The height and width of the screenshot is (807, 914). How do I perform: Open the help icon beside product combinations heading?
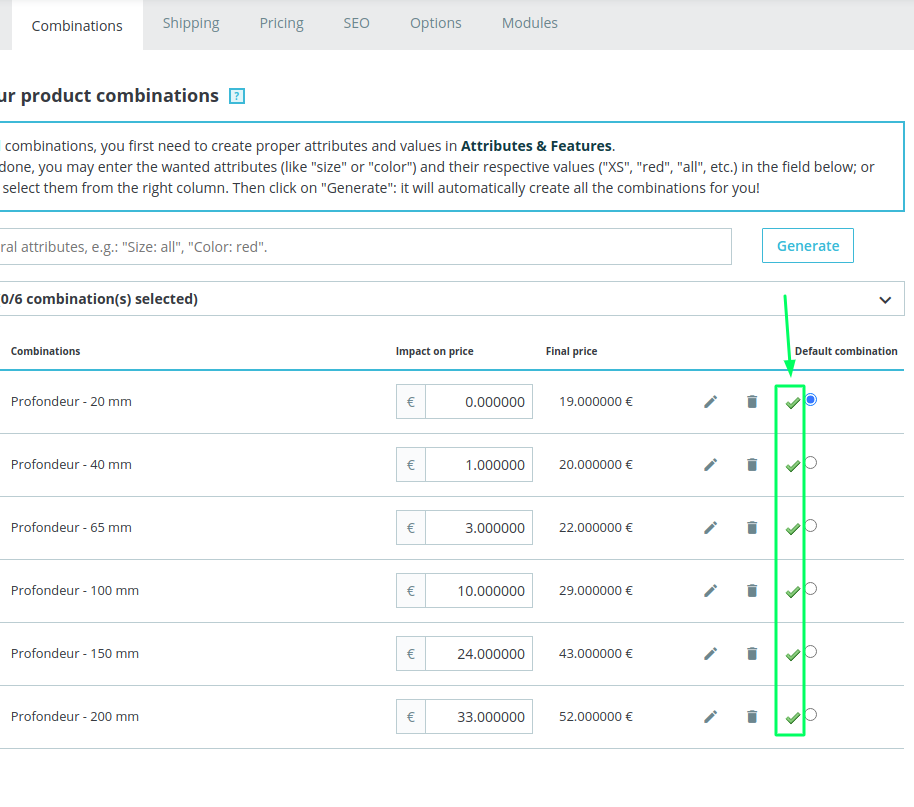237,96
